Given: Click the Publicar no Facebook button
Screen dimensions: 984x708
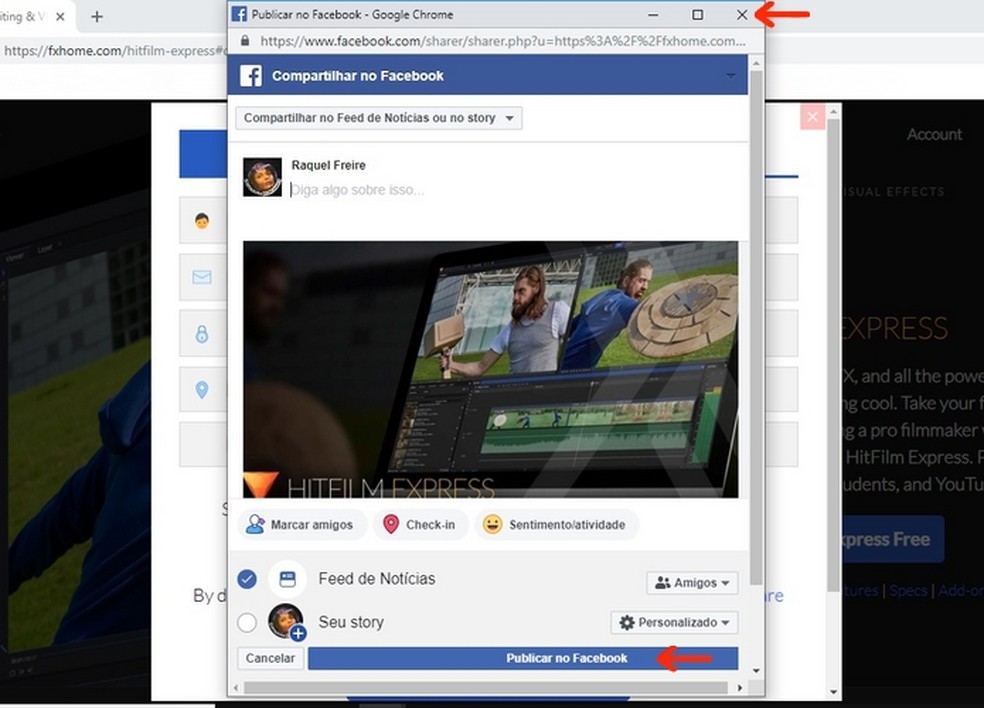Looking at the screenshot, I should 523,658.
